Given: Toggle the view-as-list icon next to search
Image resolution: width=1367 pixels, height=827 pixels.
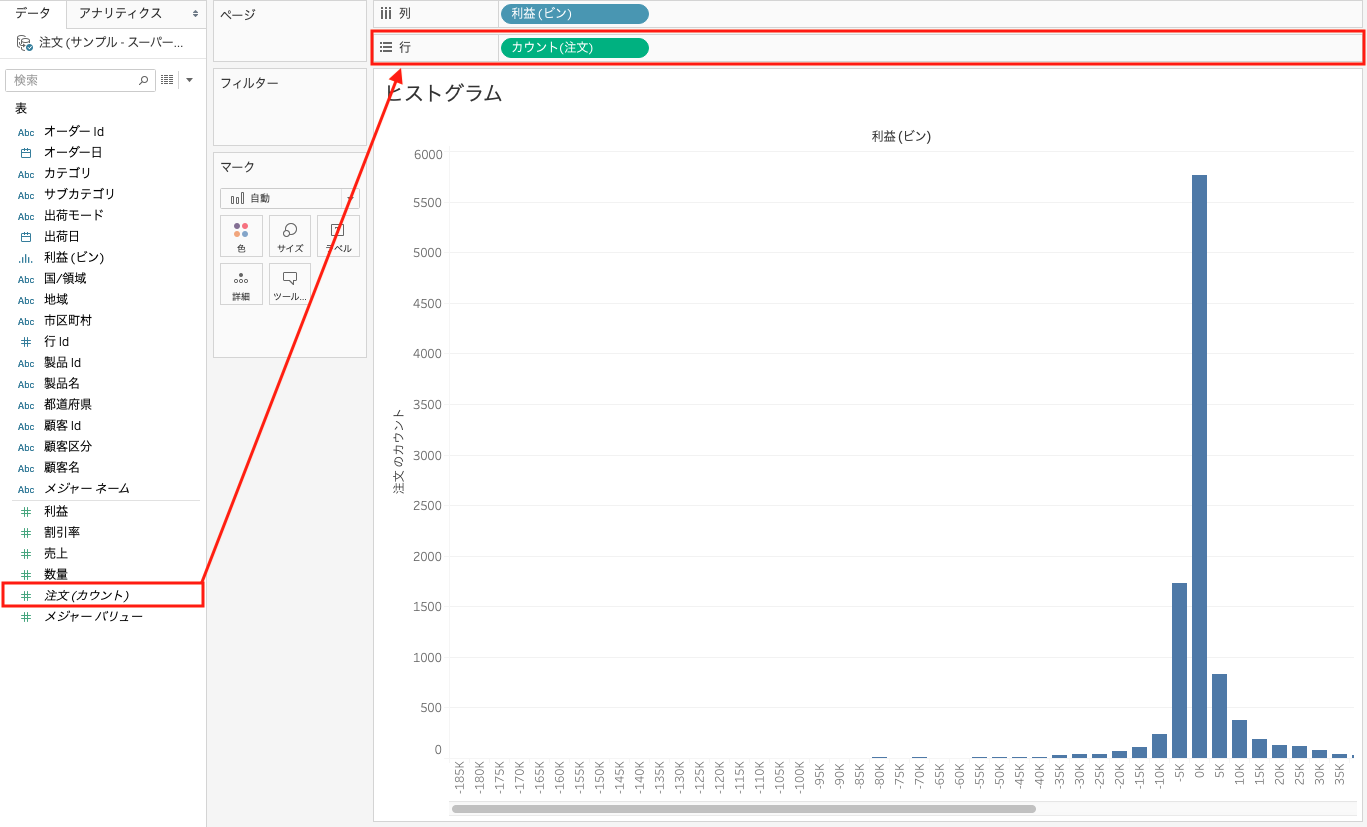Looking at the screenshot, I should click(x=167, y=80).
